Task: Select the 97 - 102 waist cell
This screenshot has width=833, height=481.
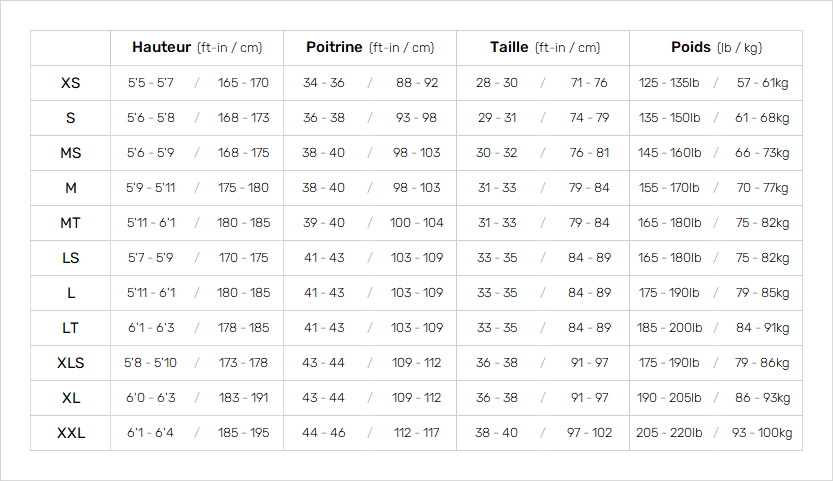Action: (x=589, y=433)
